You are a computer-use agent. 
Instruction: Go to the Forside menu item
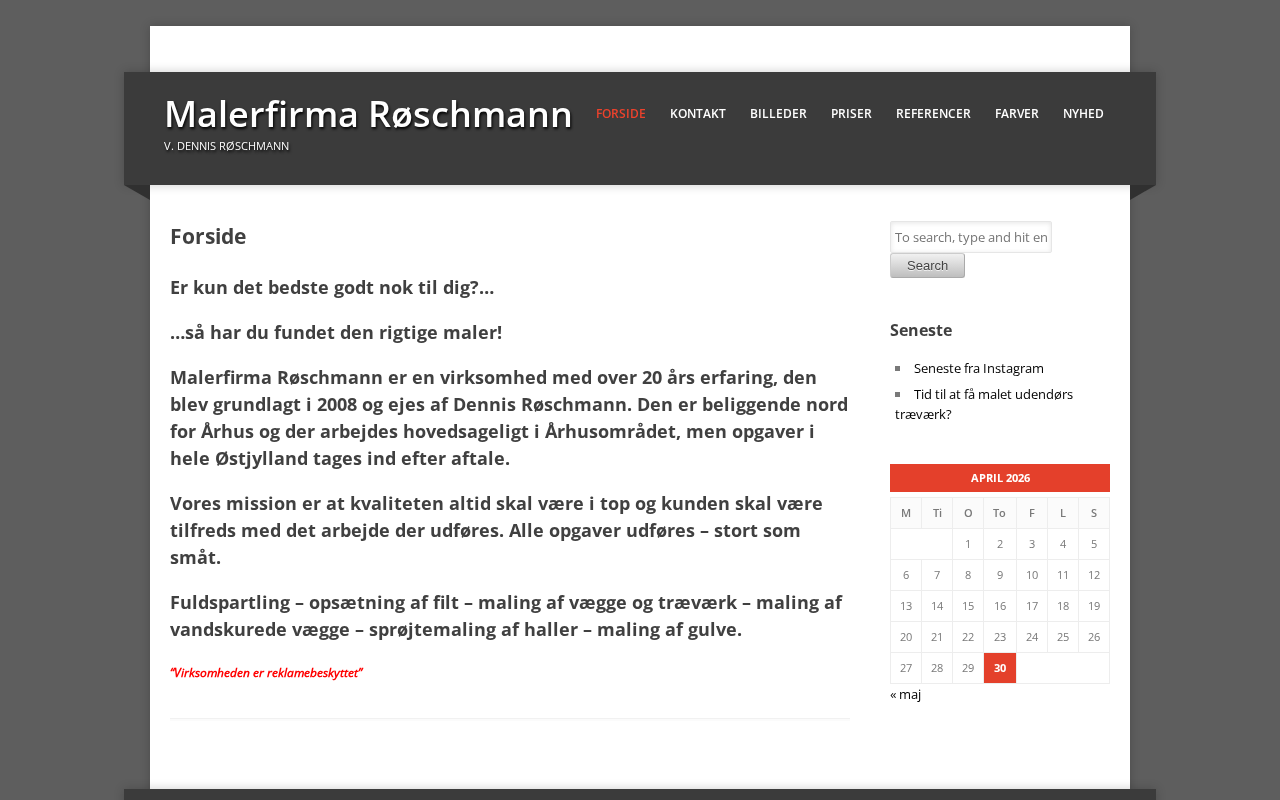[x=621, y=114]
